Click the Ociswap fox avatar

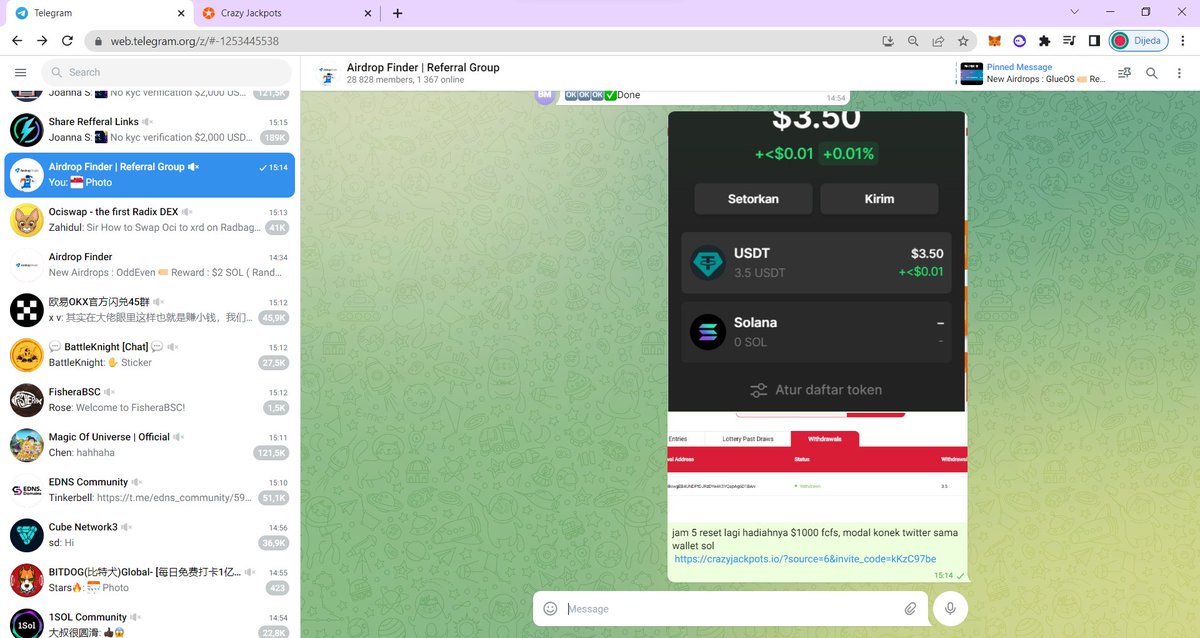pos(27,220)
